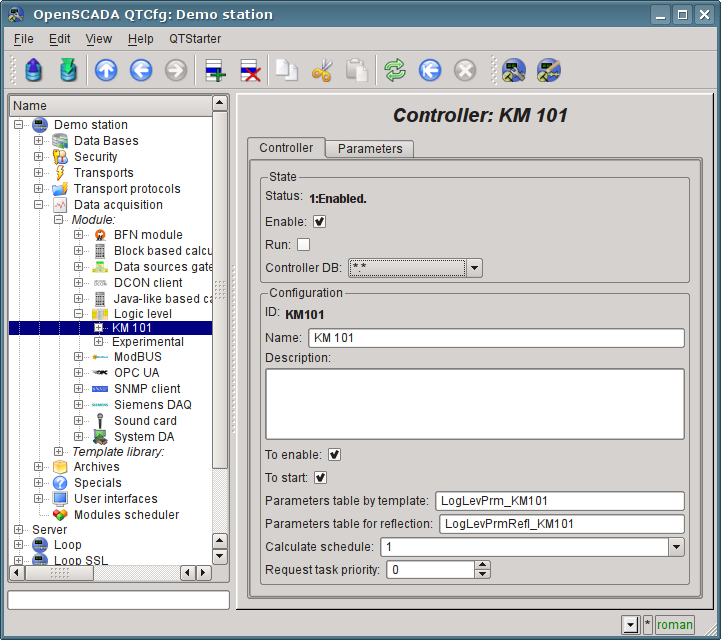
Task: Select Modules scheduler in the tree
Action: [126, 515]
